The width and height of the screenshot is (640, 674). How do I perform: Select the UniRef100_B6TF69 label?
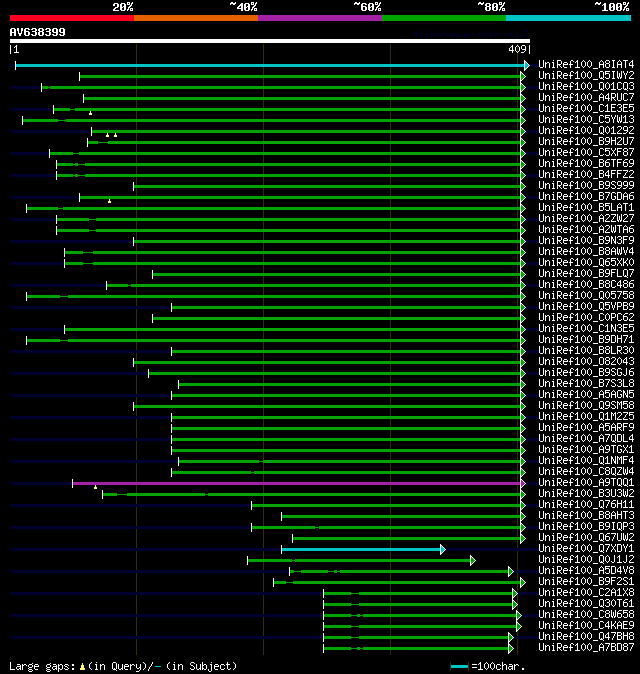586,163
